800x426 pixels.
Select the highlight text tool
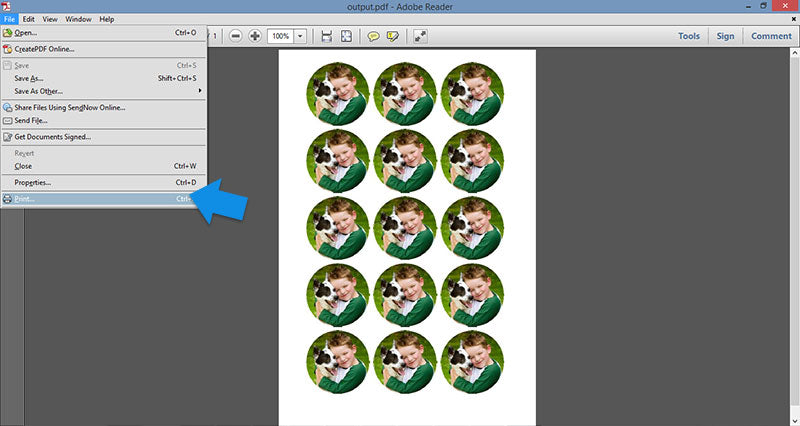[x=391, y=36]
